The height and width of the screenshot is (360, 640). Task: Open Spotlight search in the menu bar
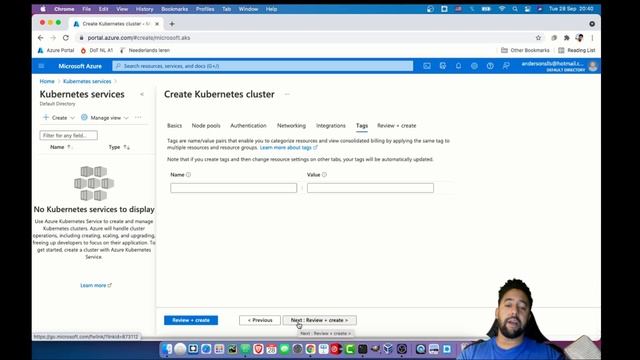click(515, 9)
